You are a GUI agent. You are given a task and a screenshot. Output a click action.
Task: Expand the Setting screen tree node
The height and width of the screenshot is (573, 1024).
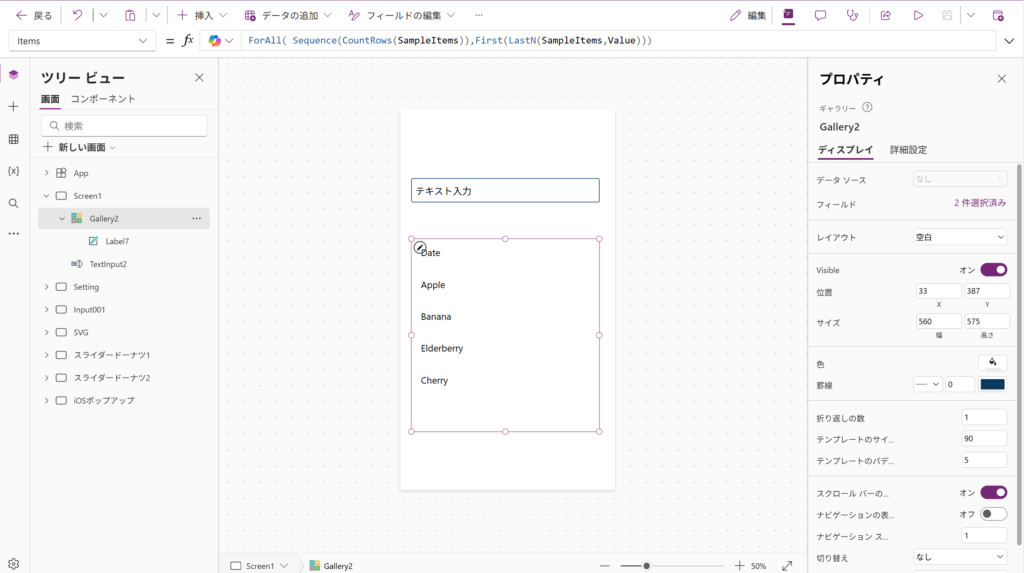point(46,287)
